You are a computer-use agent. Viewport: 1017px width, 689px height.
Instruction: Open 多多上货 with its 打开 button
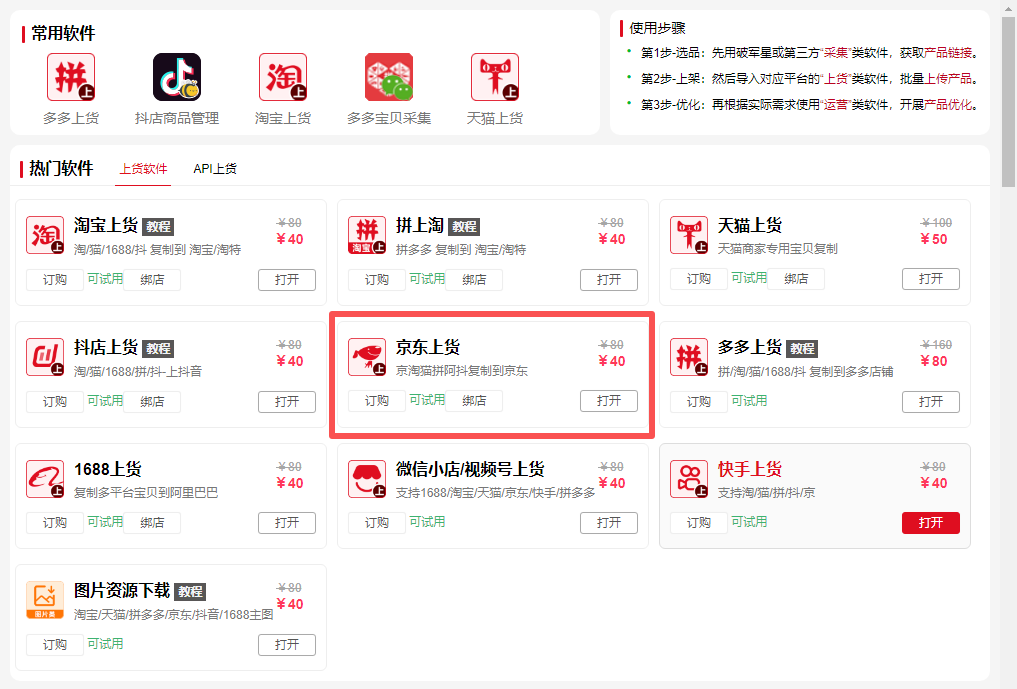pos(931,402)
